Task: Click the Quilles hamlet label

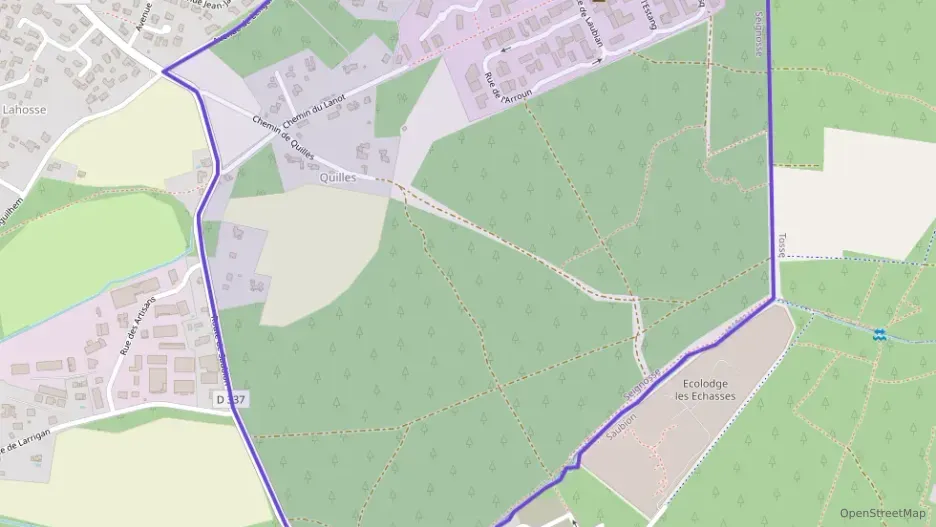Action: (x=337, y=177)
